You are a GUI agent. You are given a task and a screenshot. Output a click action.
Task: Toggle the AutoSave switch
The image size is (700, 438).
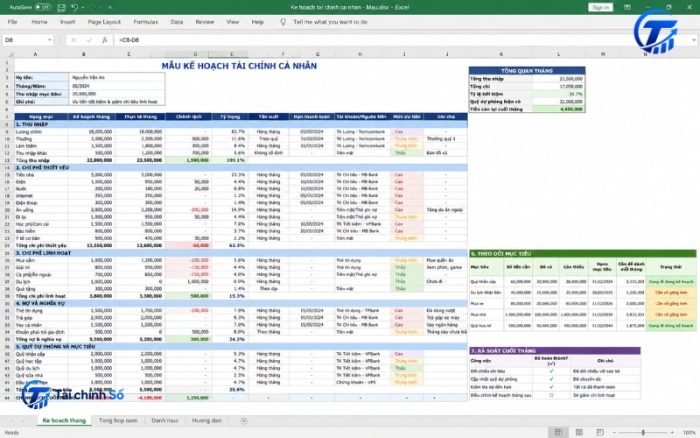click(x=43, y=7)
